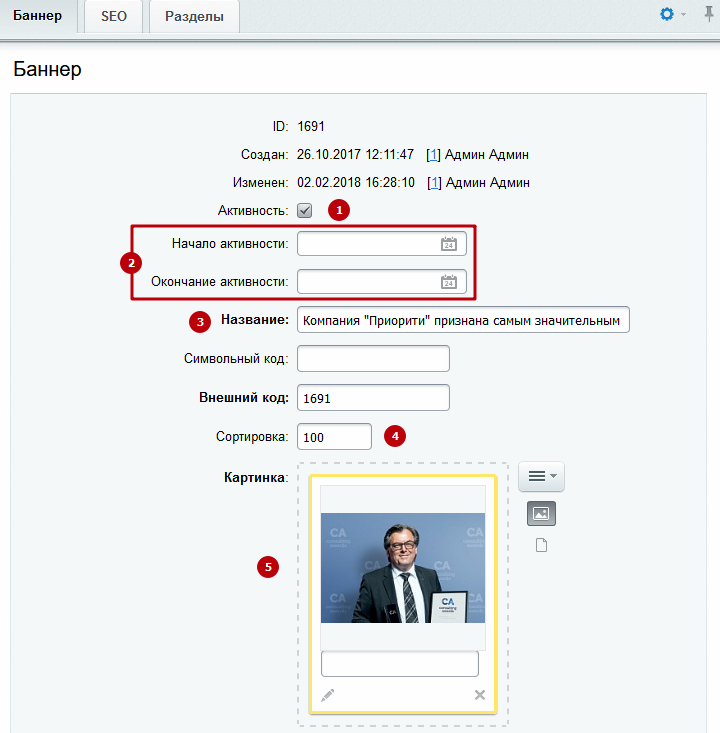Image resolution: width=720 pixels, height=733 pixels.
Task: Click the Баннер section heading
Action: coord(47,69)
